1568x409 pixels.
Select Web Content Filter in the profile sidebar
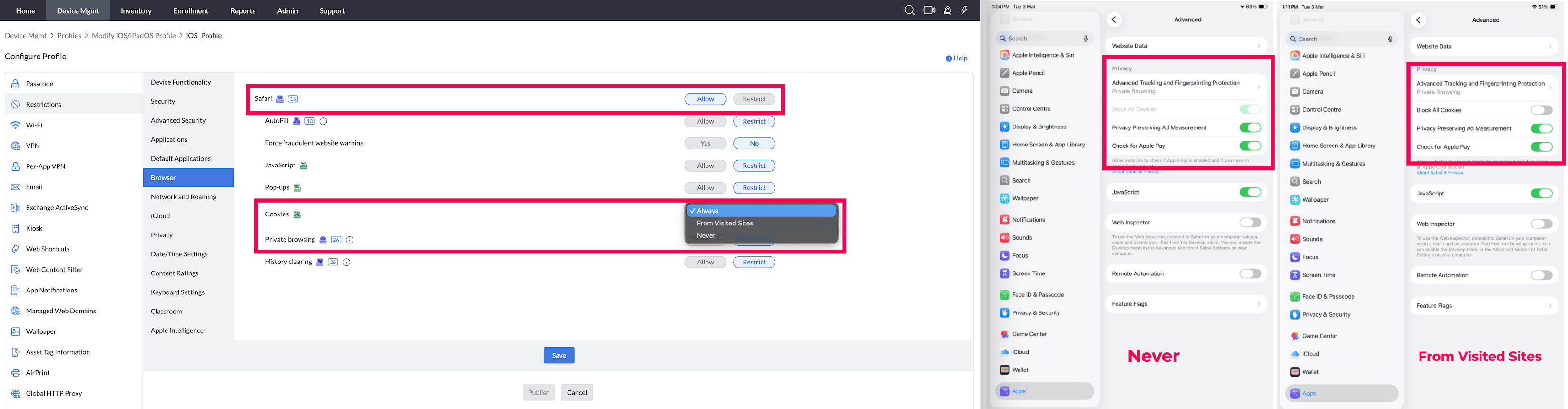74,270
